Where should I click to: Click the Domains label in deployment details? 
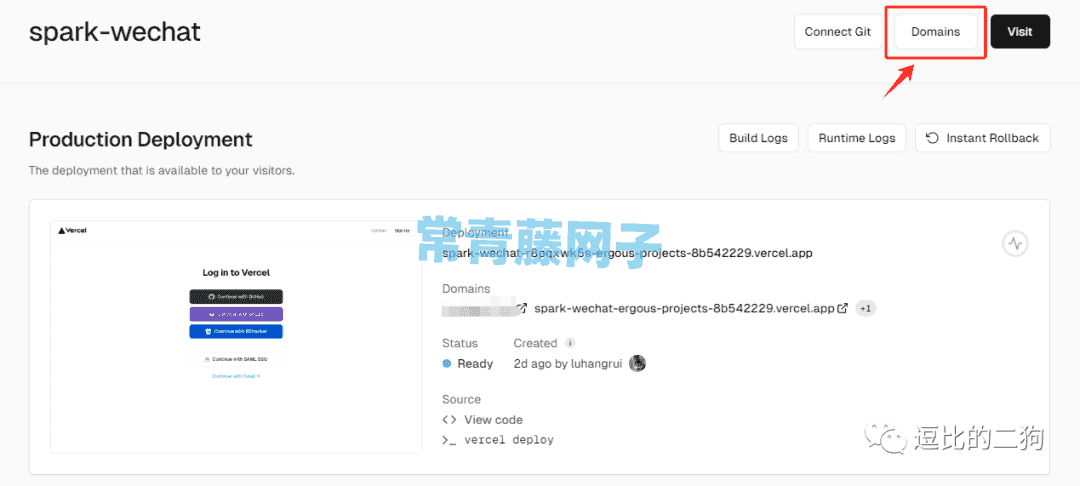[466, 288]
